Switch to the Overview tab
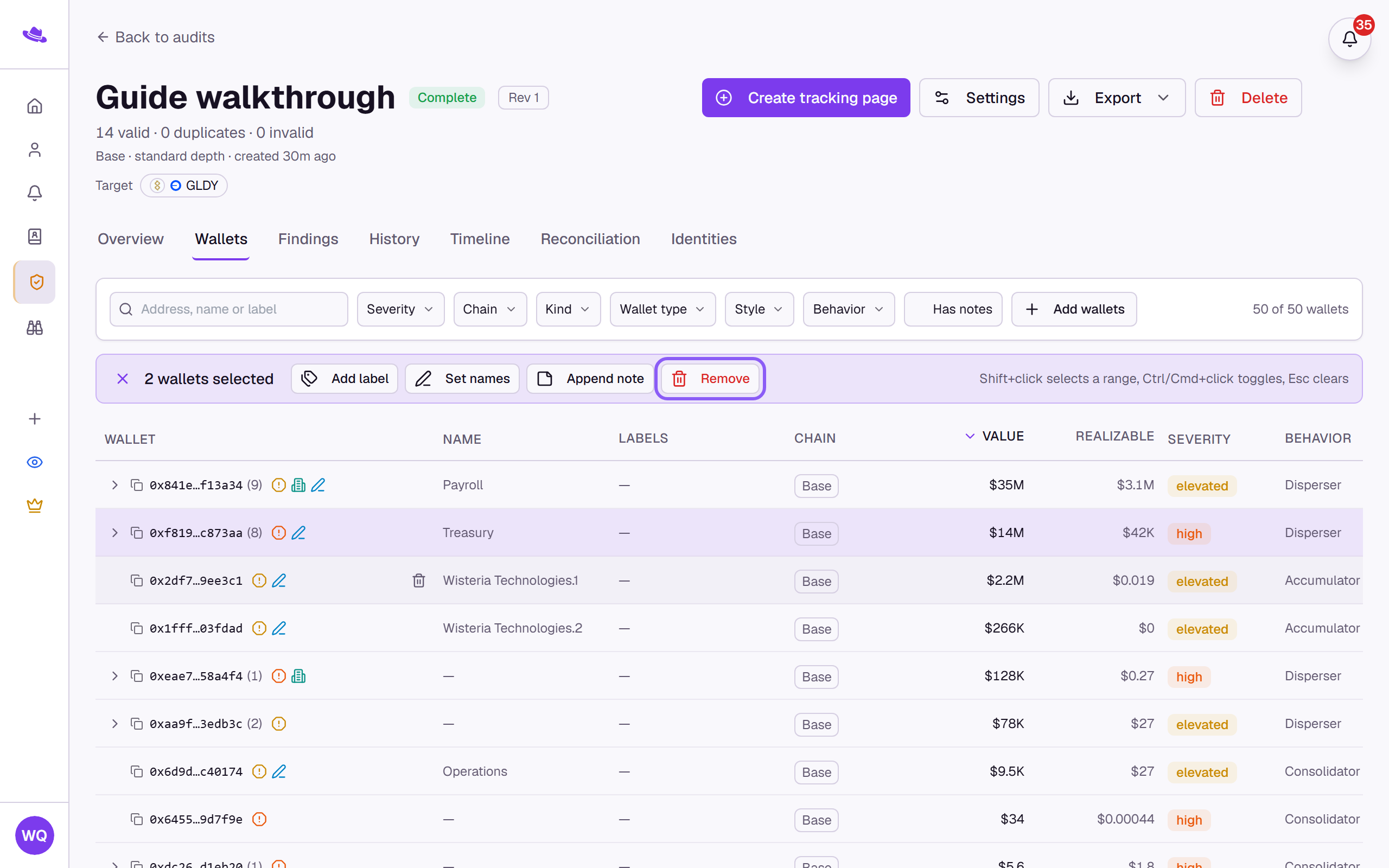This screenshot has width=1389, height=868. [x=130, y=239]
